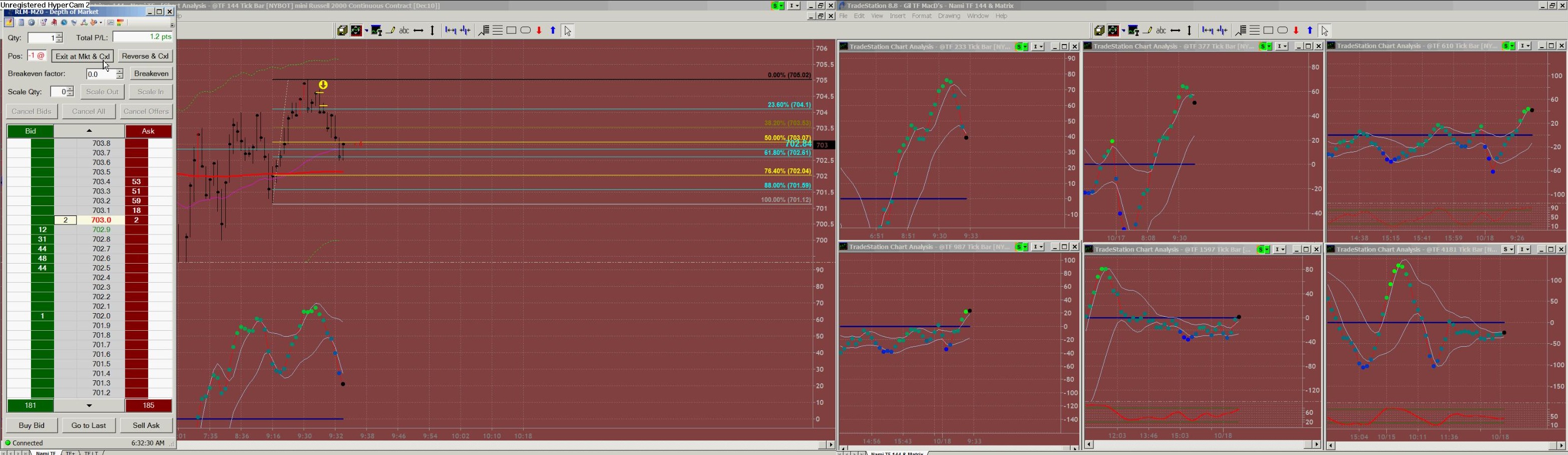The height and width of the screenshot is (455, 1568).
Task: Click the Sell Ask button
Action: (x=146, y=425)
